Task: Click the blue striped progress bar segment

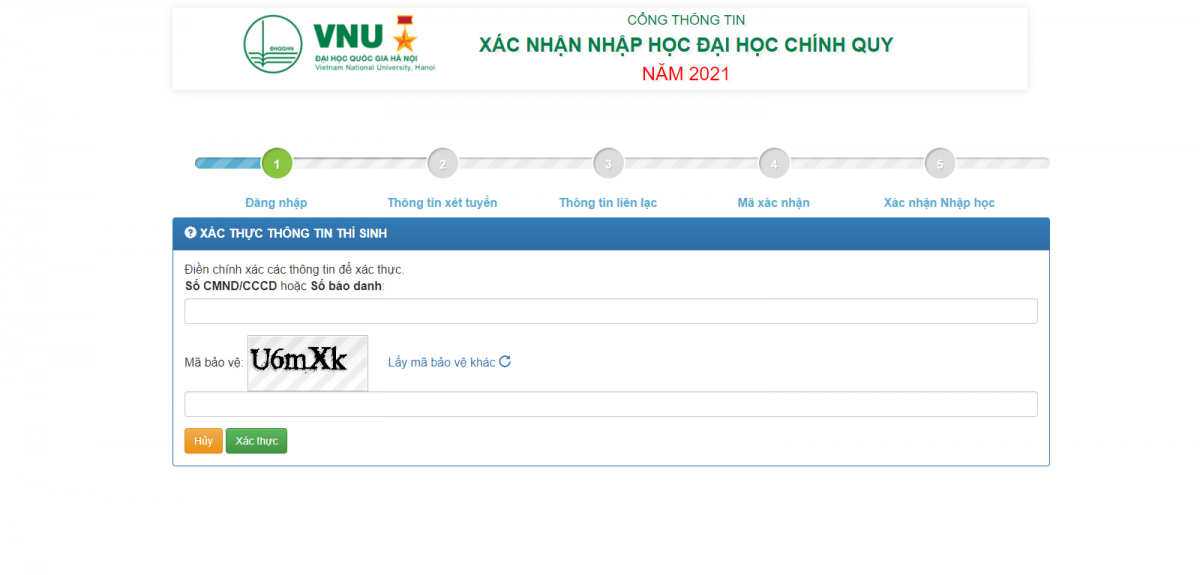Action: [x=228, y=163]
